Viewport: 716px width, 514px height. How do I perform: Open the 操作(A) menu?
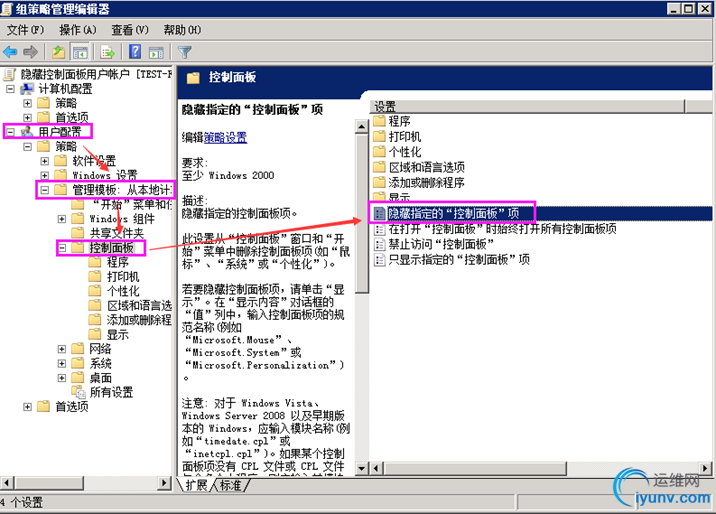click(x=78, y=30)
